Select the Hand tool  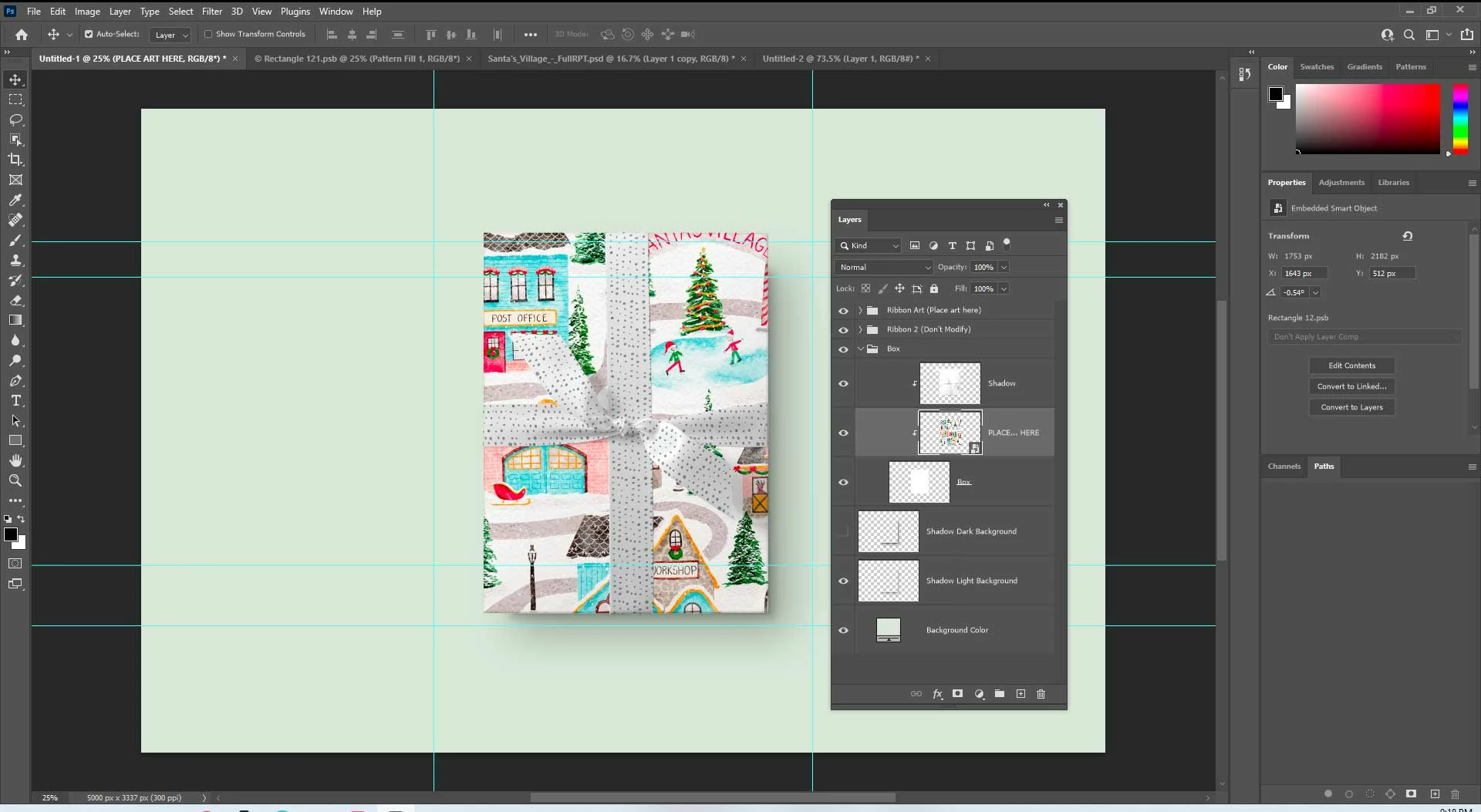click(x=15, y=460)
